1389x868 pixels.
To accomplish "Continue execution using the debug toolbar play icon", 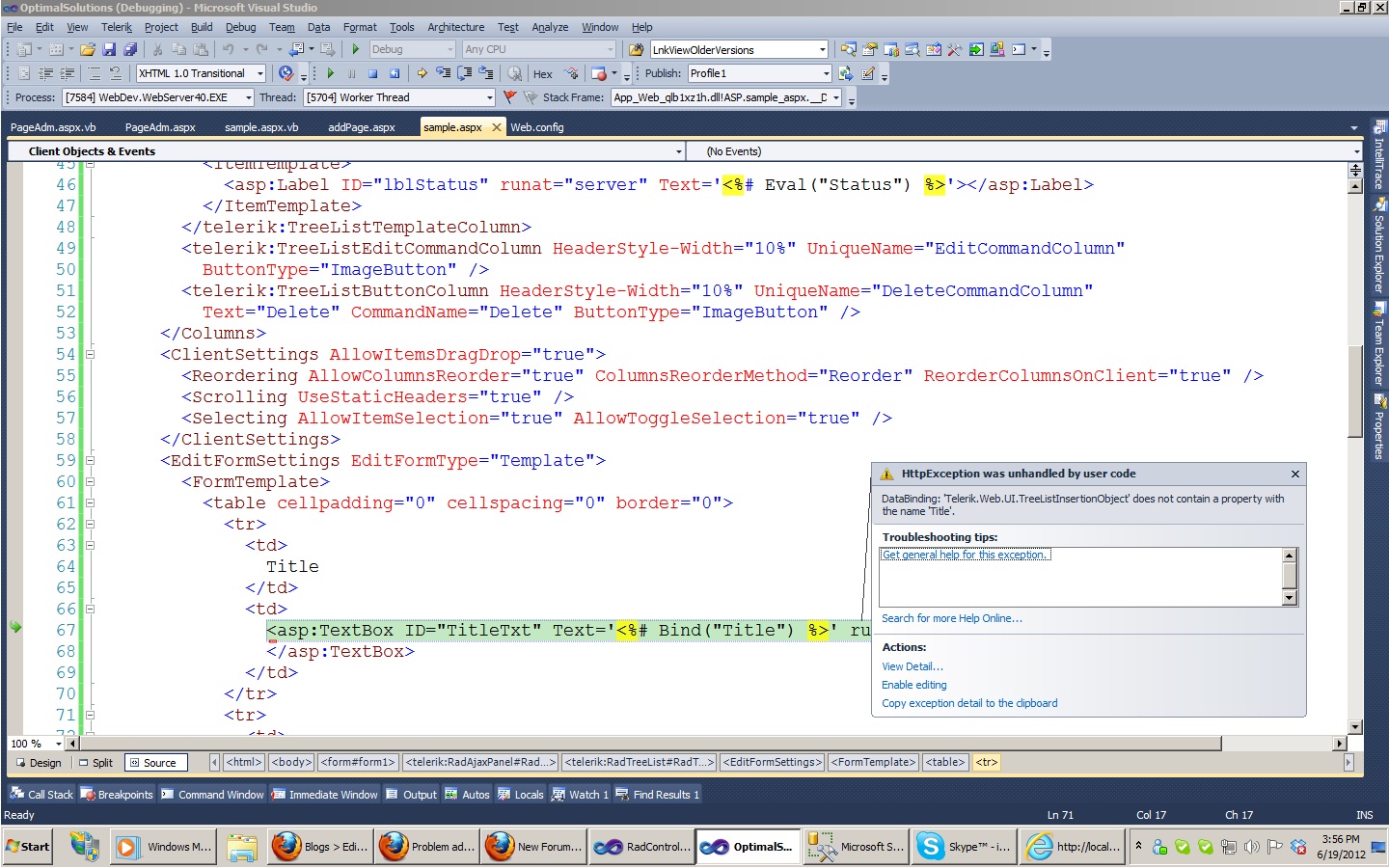I will point(331,73).
